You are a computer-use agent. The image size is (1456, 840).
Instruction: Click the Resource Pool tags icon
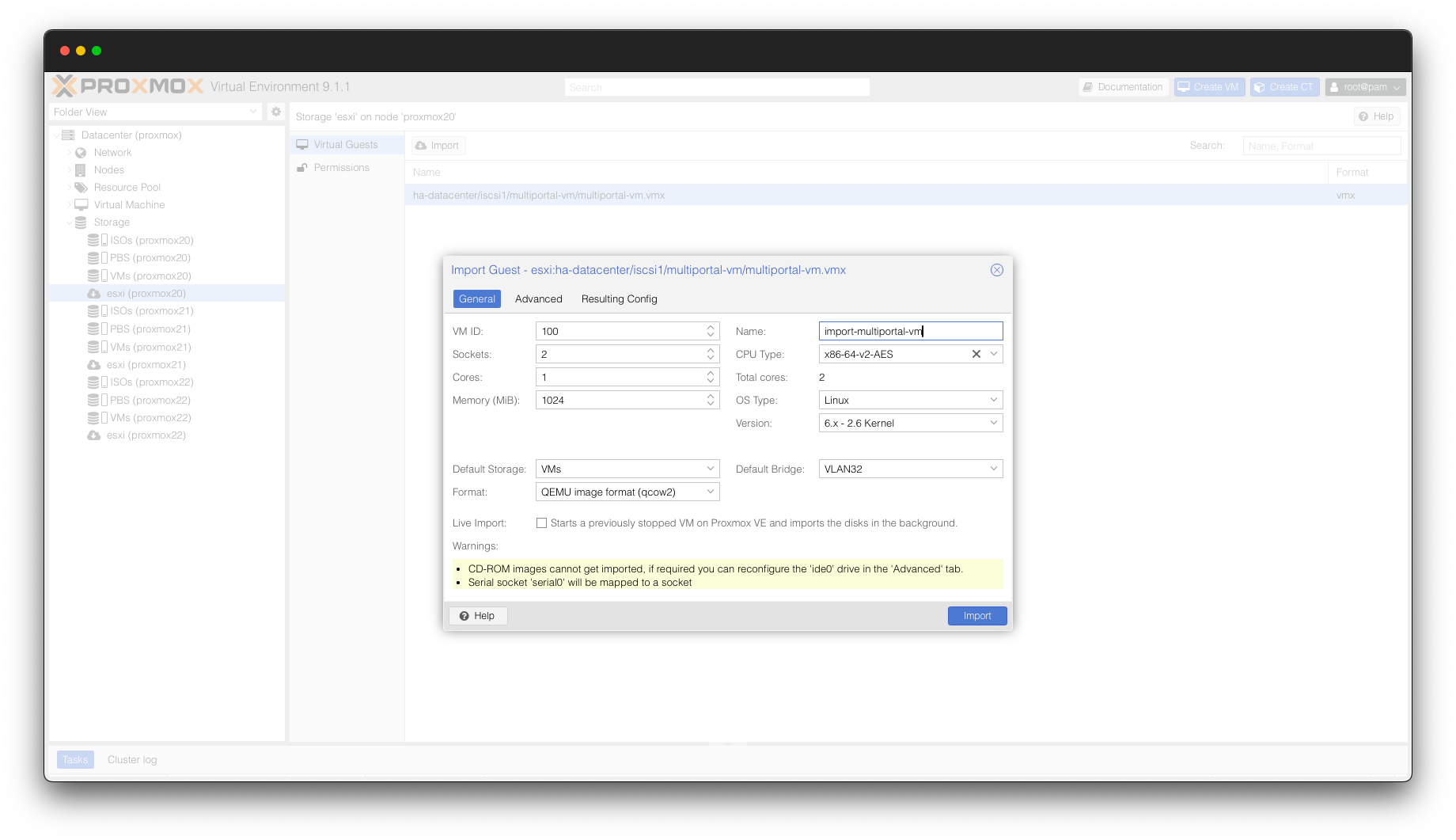click(x=81, y=188)
